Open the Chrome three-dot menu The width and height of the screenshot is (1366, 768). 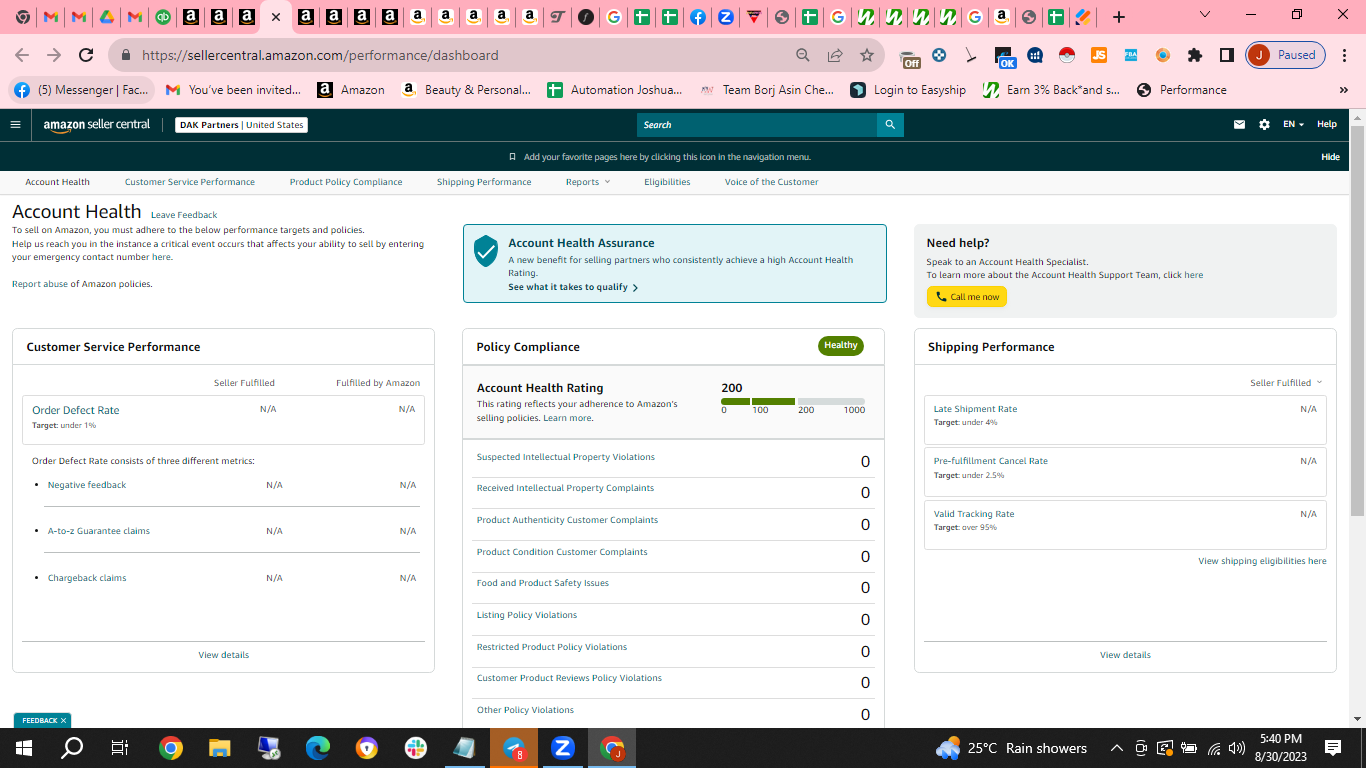point(1345,55)
